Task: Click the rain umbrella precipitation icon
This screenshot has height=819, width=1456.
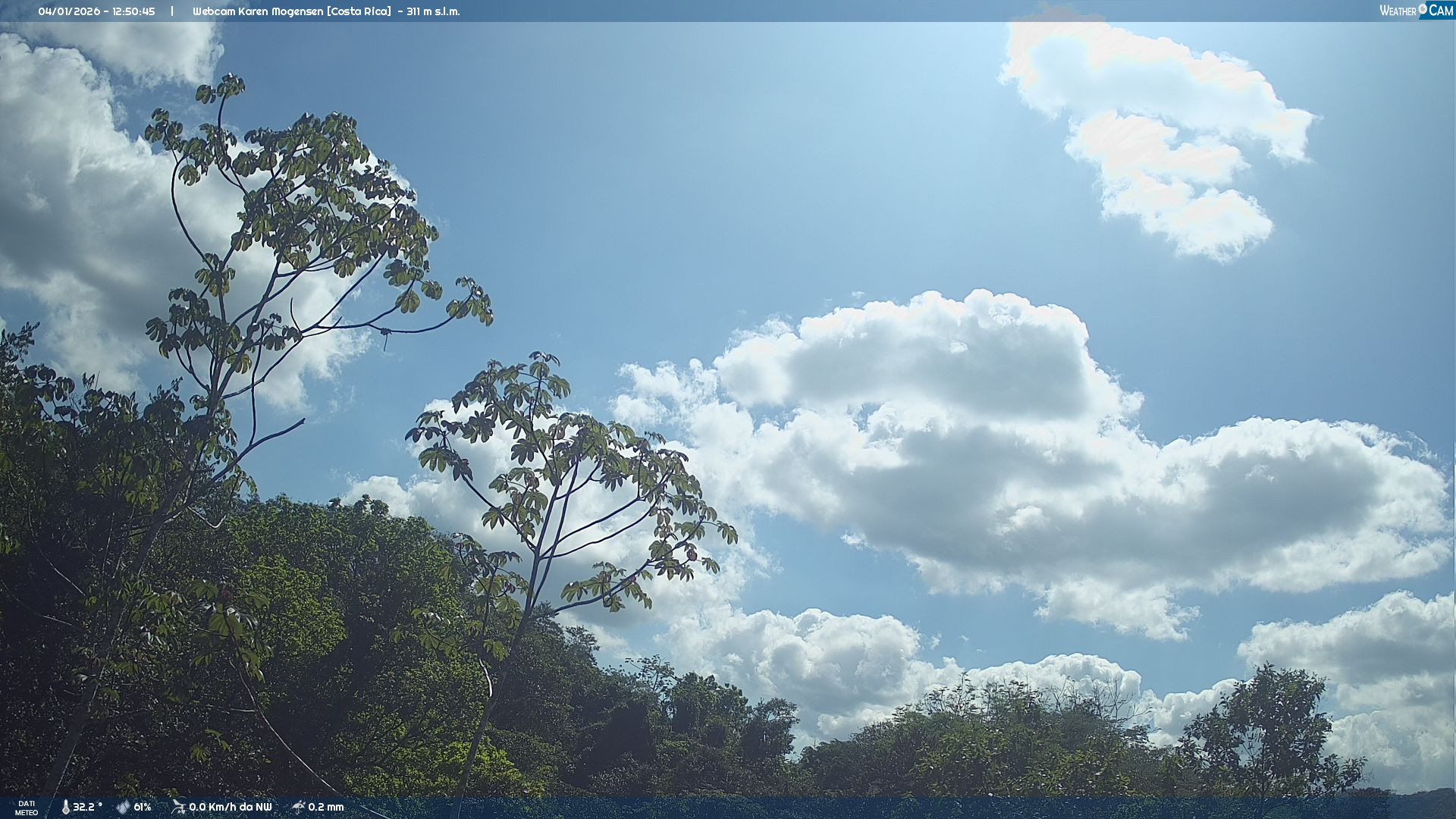Action: click(x=298, y=807)
